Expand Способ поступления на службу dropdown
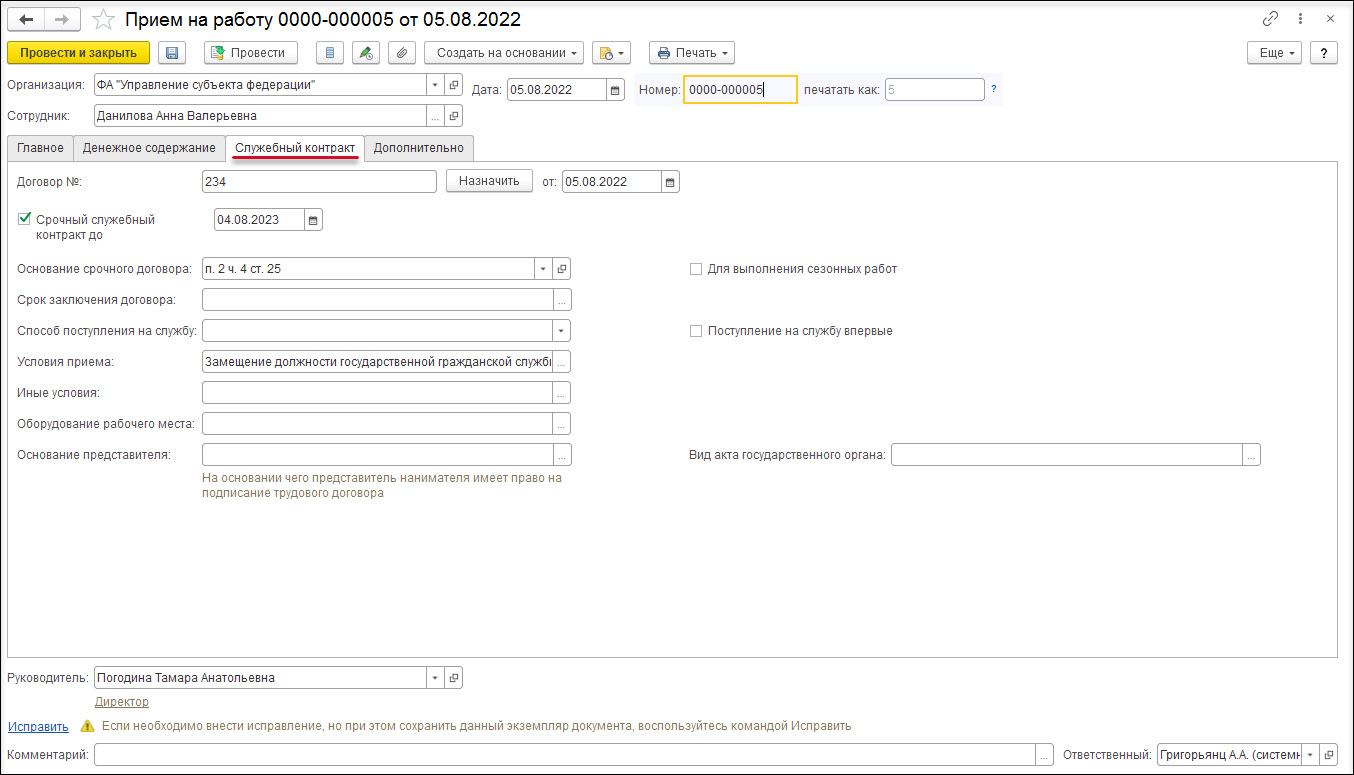Screen dimensions: 1354x775 pos(562,331)
